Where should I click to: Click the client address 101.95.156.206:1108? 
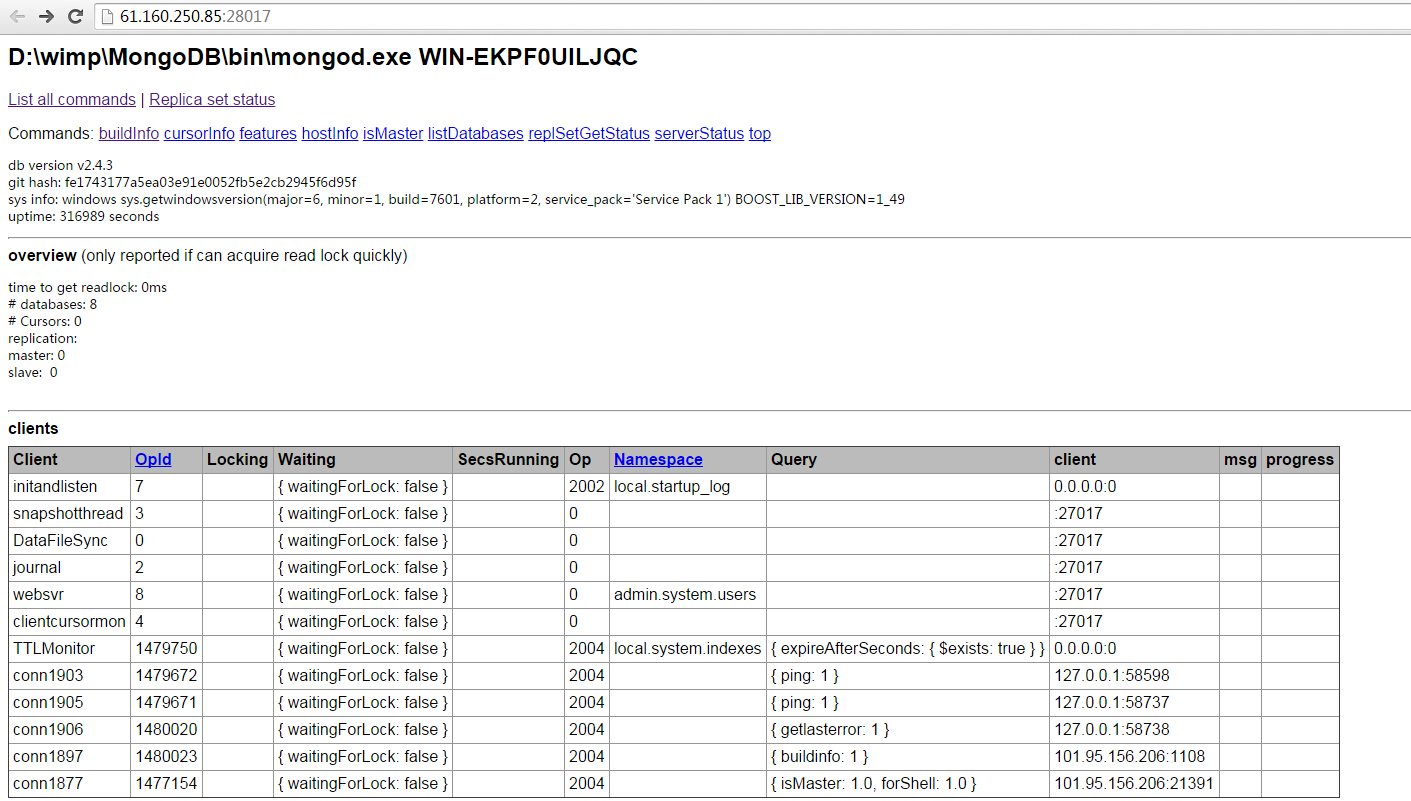pos(1129,757)
